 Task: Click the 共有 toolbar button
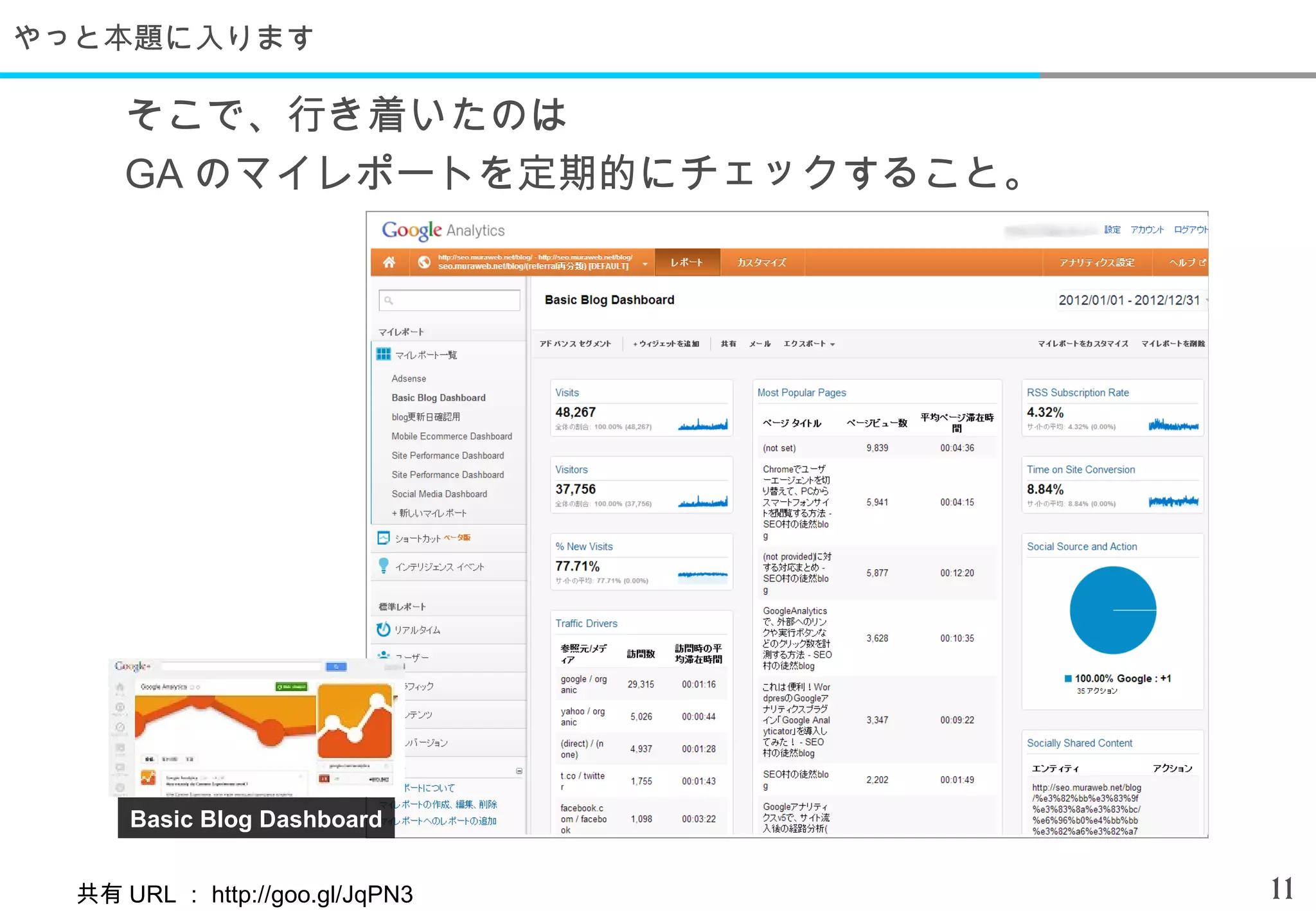click(728, 344)
